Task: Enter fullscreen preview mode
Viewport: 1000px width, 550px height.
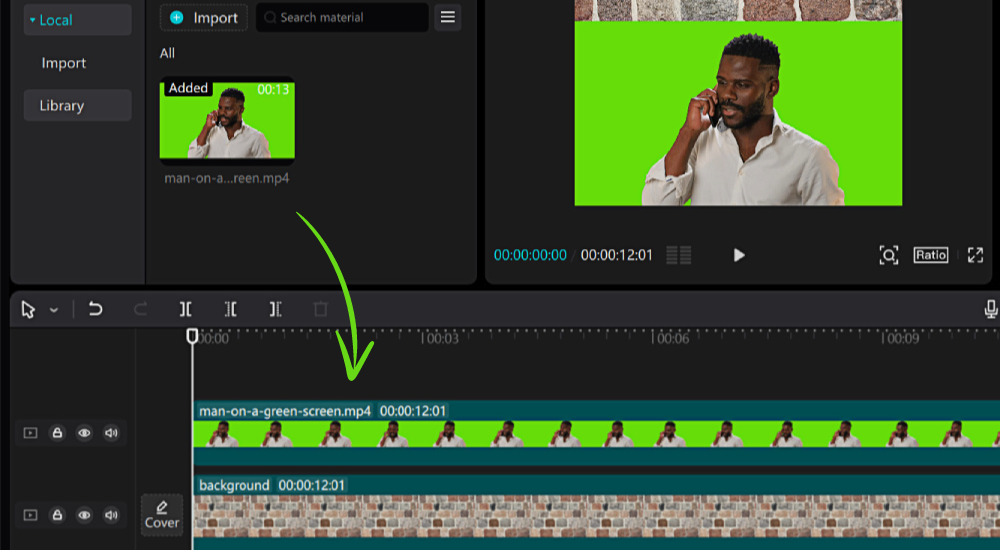Action: click(x=975, y=255)
